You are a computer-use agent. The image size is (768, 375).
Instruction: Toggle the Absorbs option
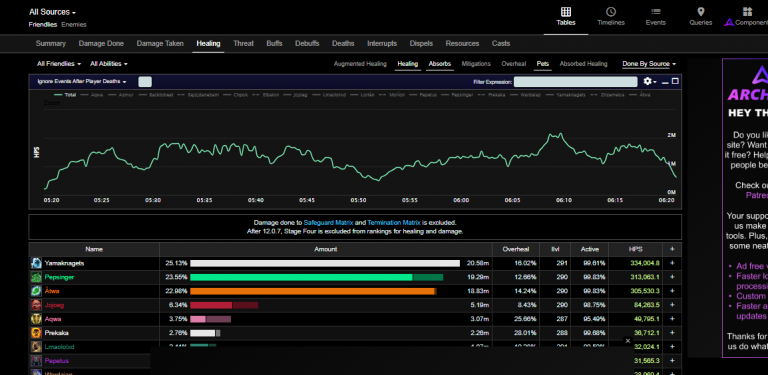pyautogui.click(x=439, y=64)
